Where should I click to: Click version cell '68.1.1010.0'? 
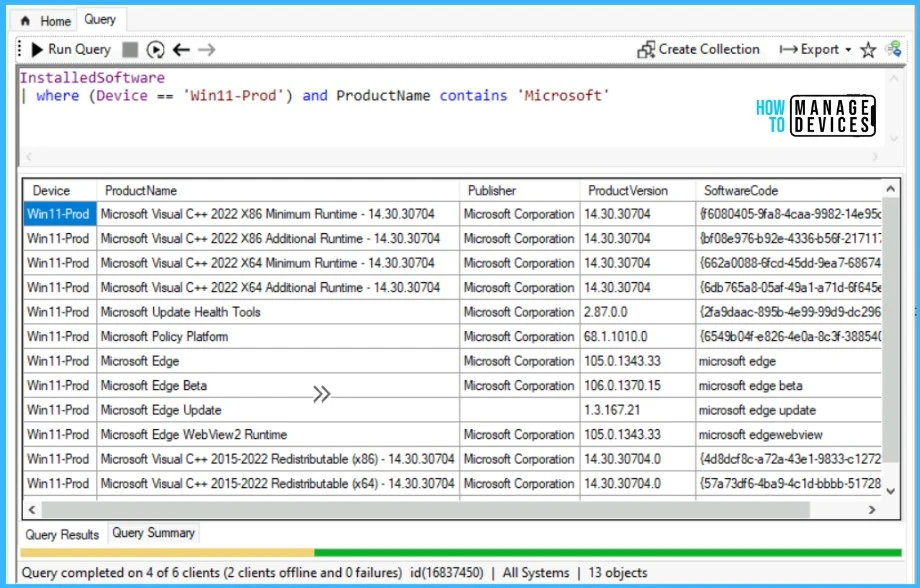[x=638, y=337]
